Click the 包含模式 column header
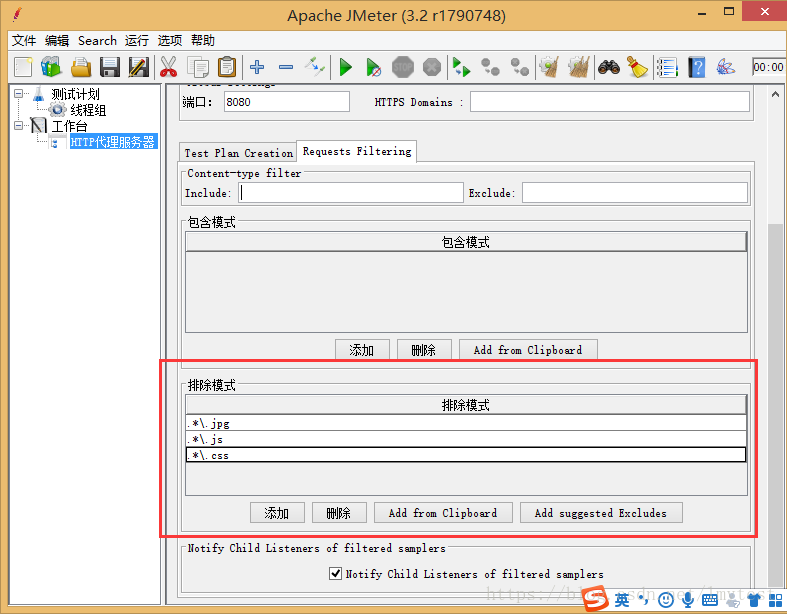 pos(466,242)
